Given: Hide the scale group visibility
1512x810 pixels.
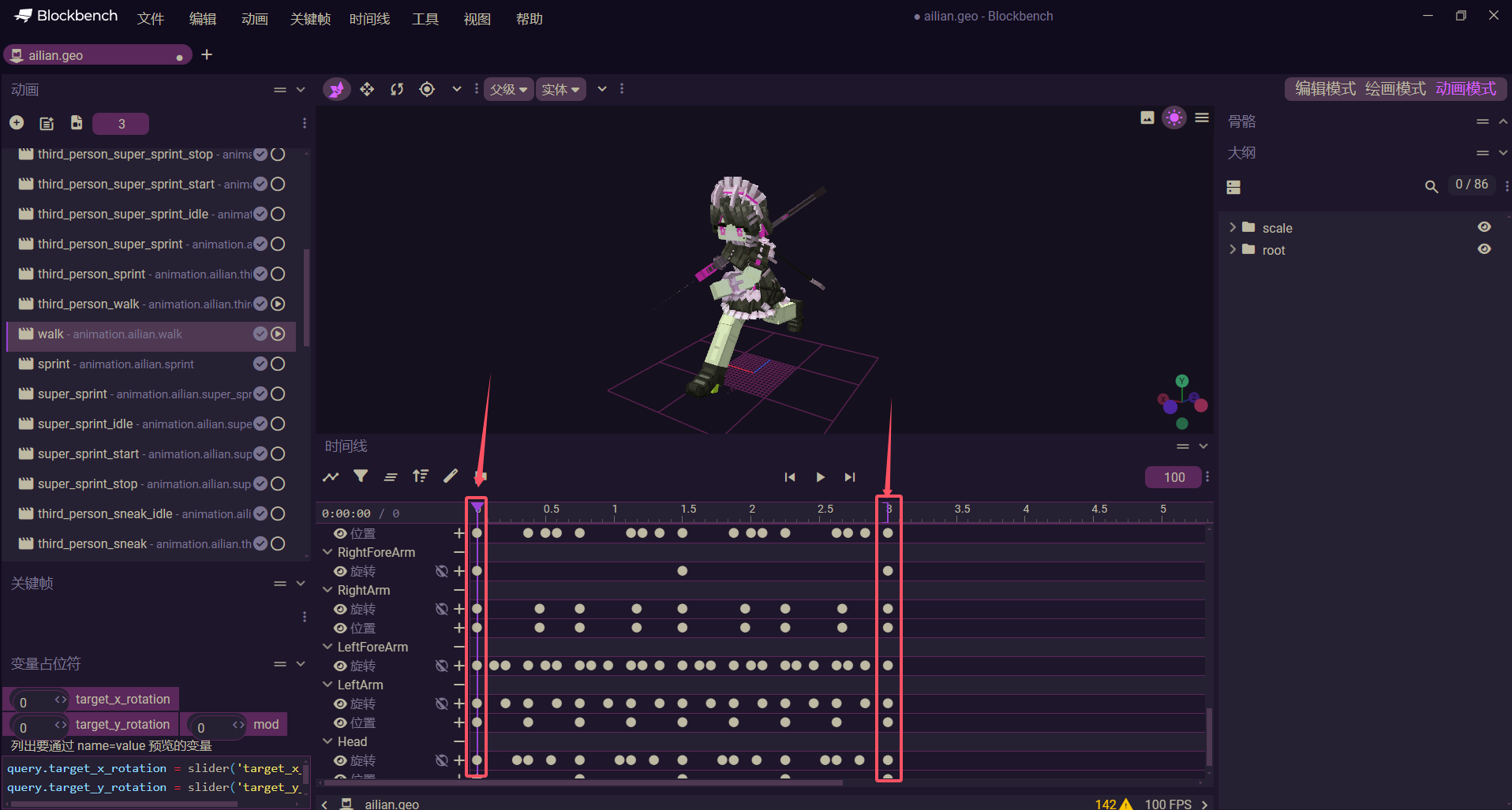Looking at the screenshot, I should [x=1484, y=227].
